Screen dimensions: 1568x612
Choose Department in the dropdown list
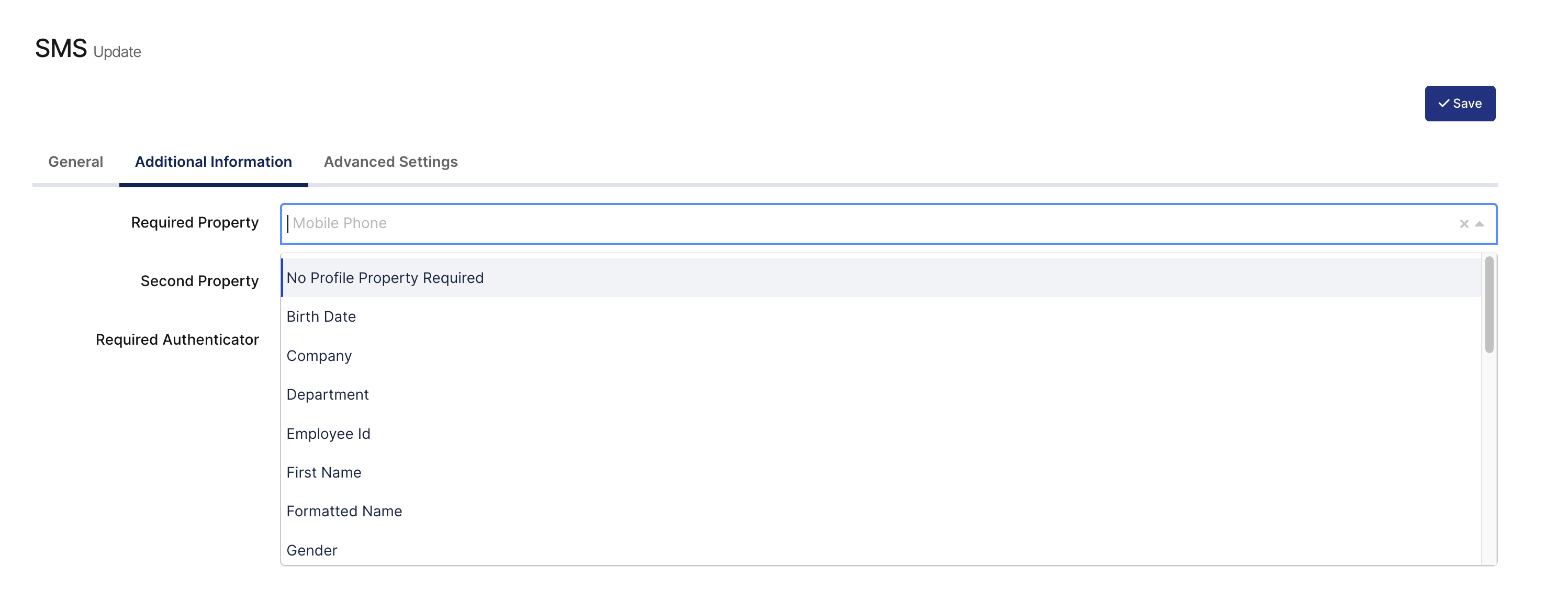[881, 395]
